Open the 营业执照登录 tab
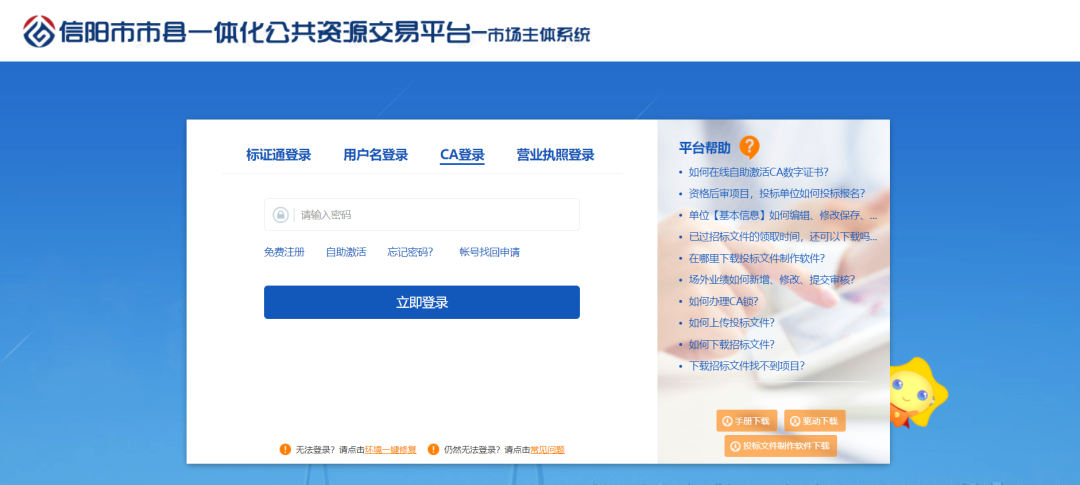The width and height of the screenshot is (1080, 485). pos(555,155)
